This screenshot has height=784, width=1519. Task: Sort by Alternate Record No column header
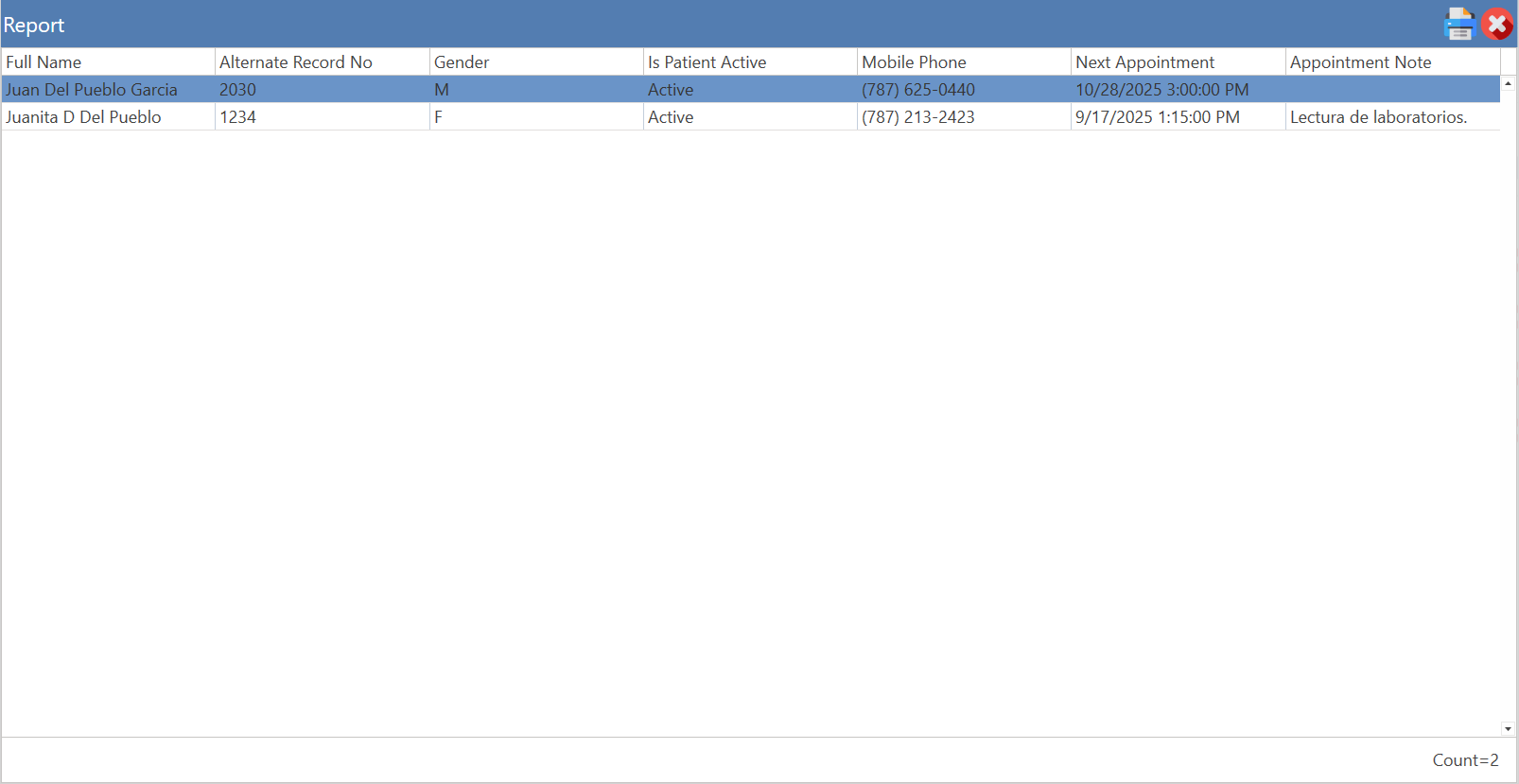coord(323,61)
